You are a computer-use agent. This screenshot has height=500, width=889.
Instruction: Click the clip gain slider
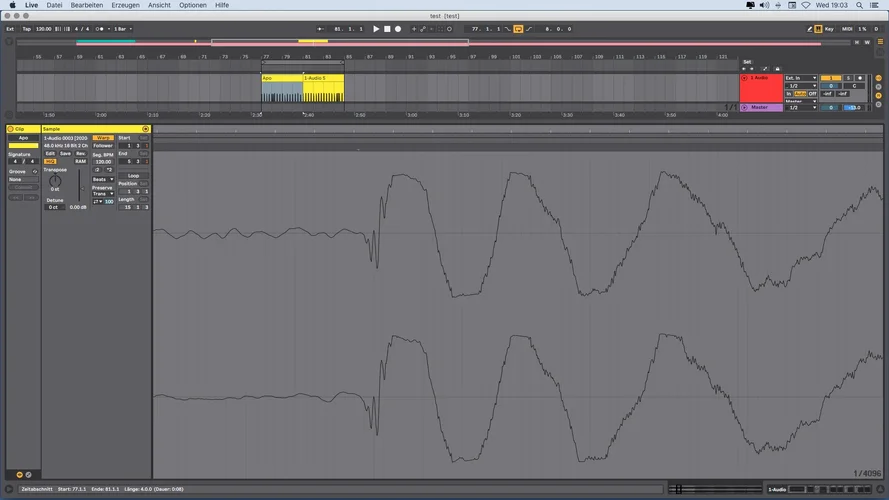tap(80, 185)
